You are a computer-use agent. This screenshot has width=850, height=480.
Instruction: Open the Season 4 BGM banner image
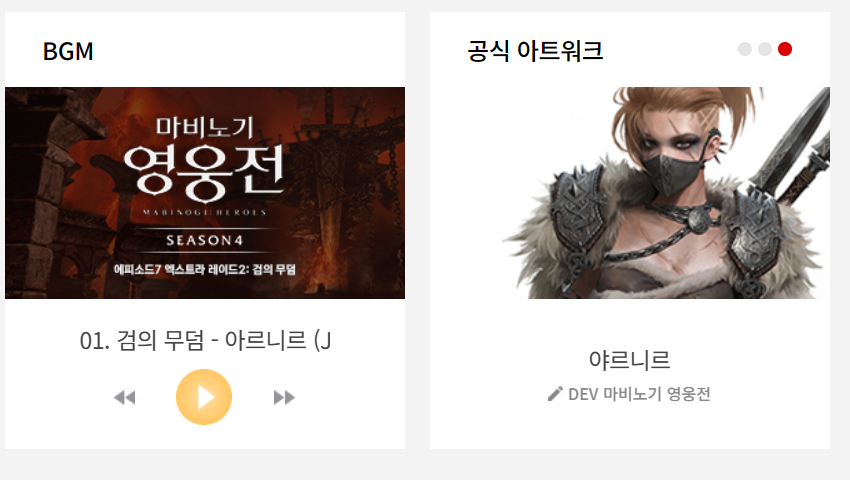(x=205, y=193)
